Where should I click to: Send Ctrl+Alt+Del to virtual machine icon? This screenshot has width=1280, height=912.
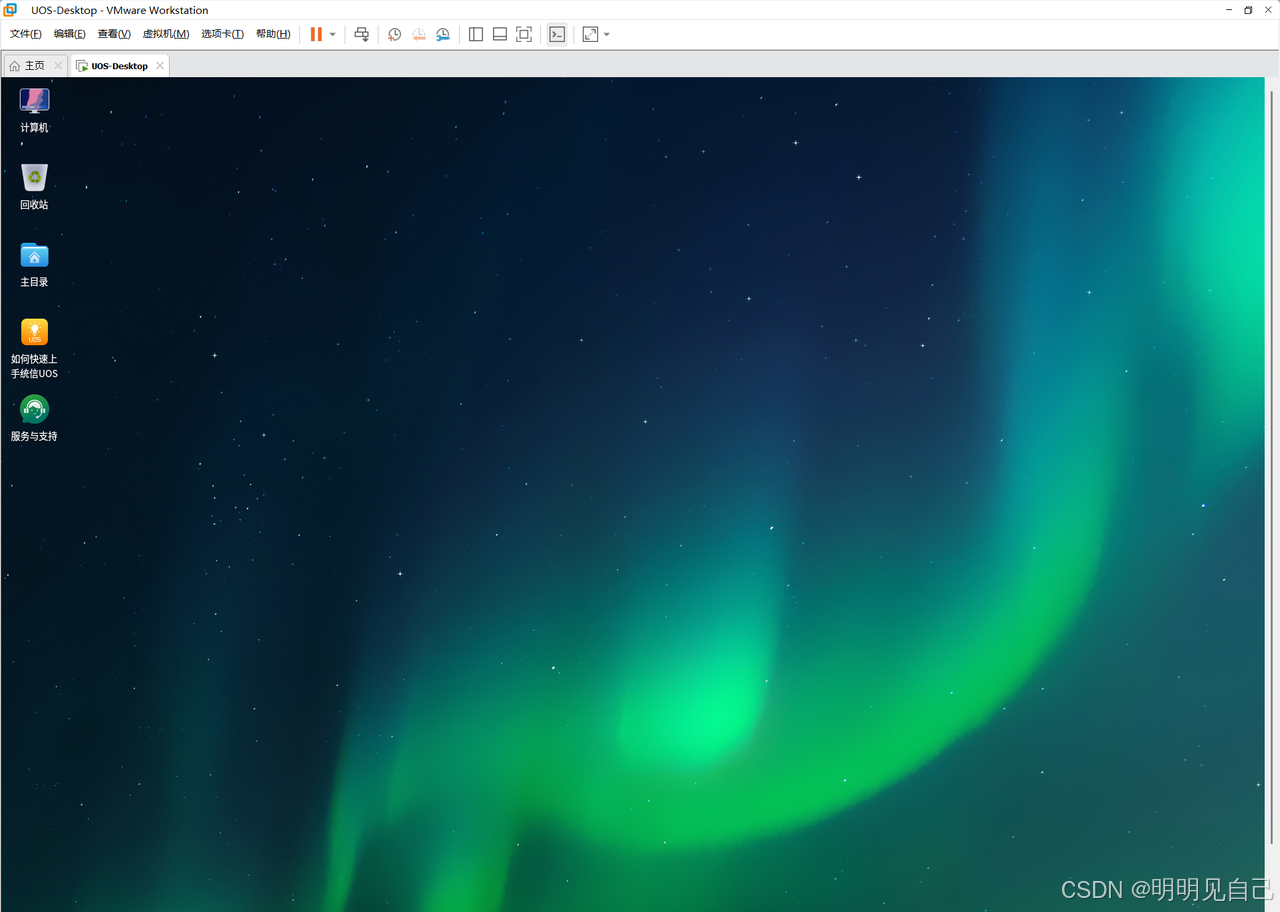click(x=362, y=34)
